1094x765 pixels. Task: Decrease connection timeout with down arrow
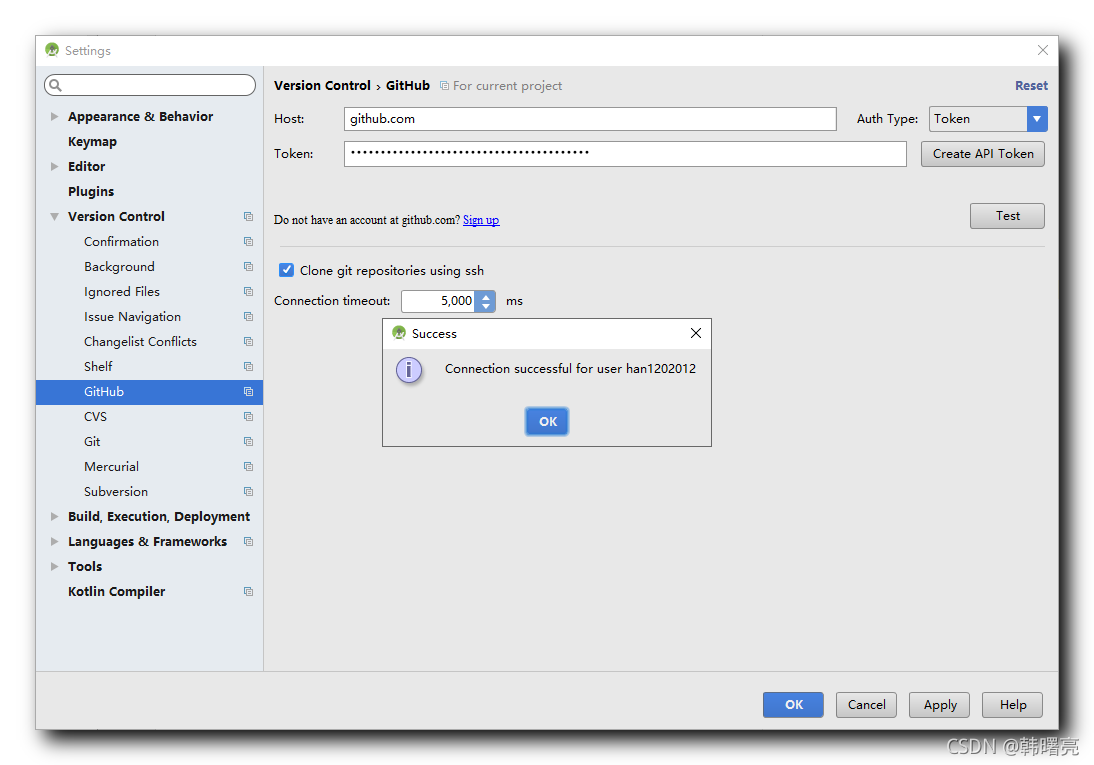[486, 306]
